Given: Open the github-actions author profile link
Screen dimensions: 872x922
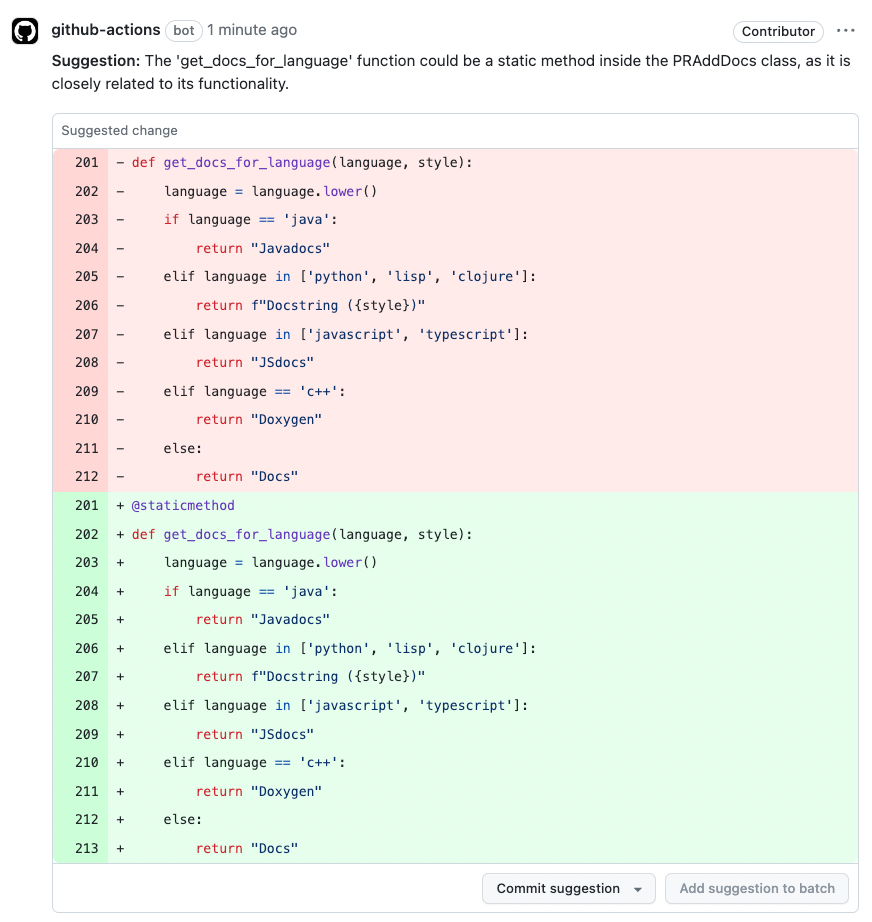Looking at the screenshot, I should click(x=105, y=30).
